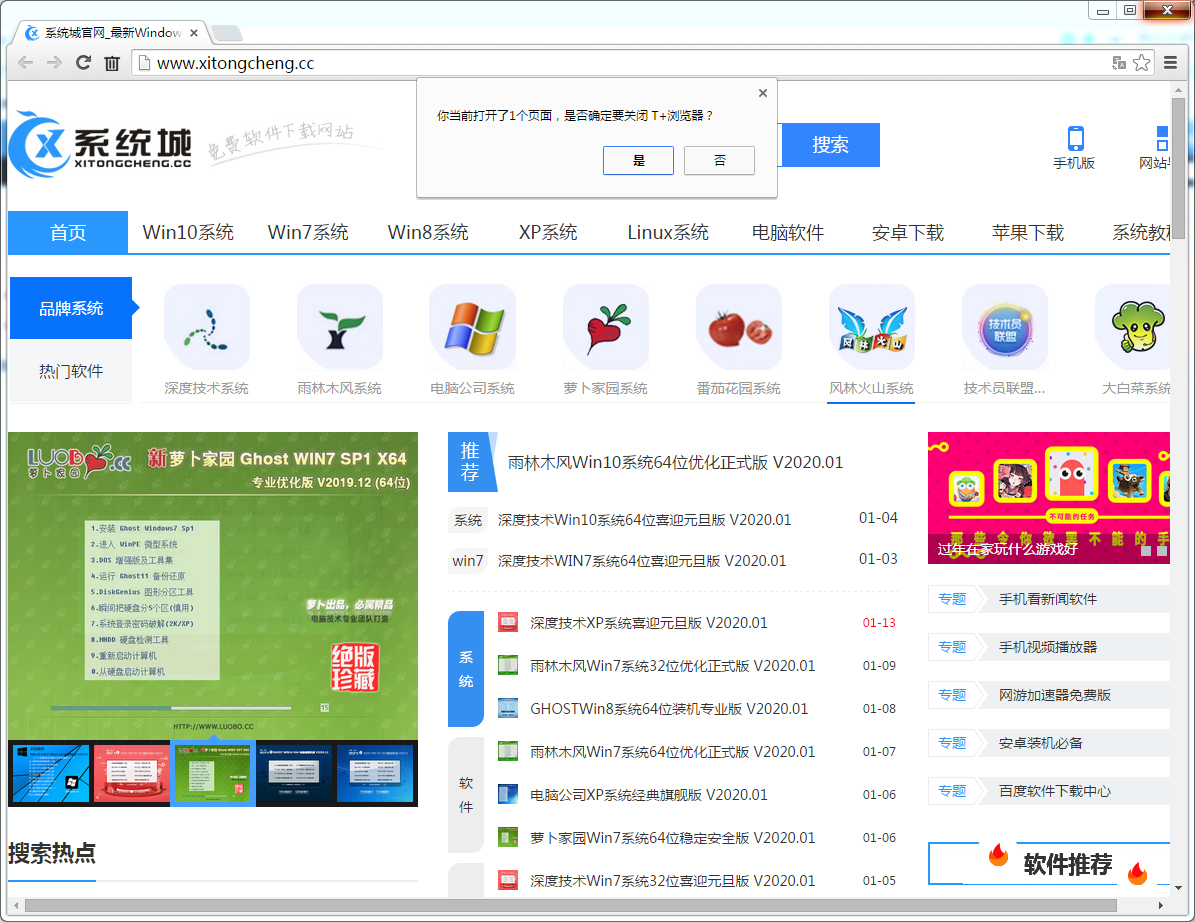Click the pink game ad banner
Viewport: 1195px width, 922px height.
[1049, 498]
